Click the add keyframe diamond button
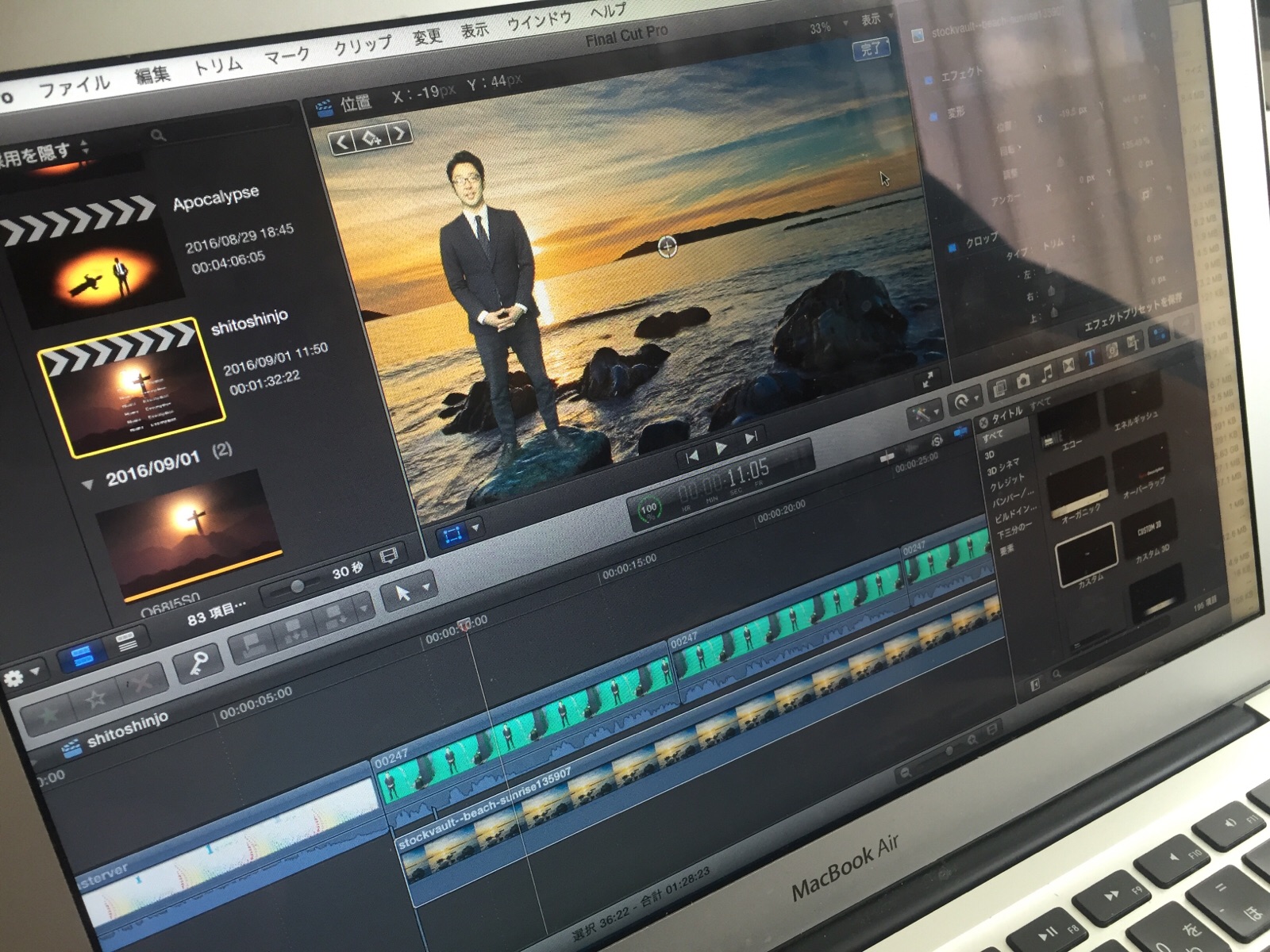The height and width of the screenshot is (952, 1270). [371, 139]
